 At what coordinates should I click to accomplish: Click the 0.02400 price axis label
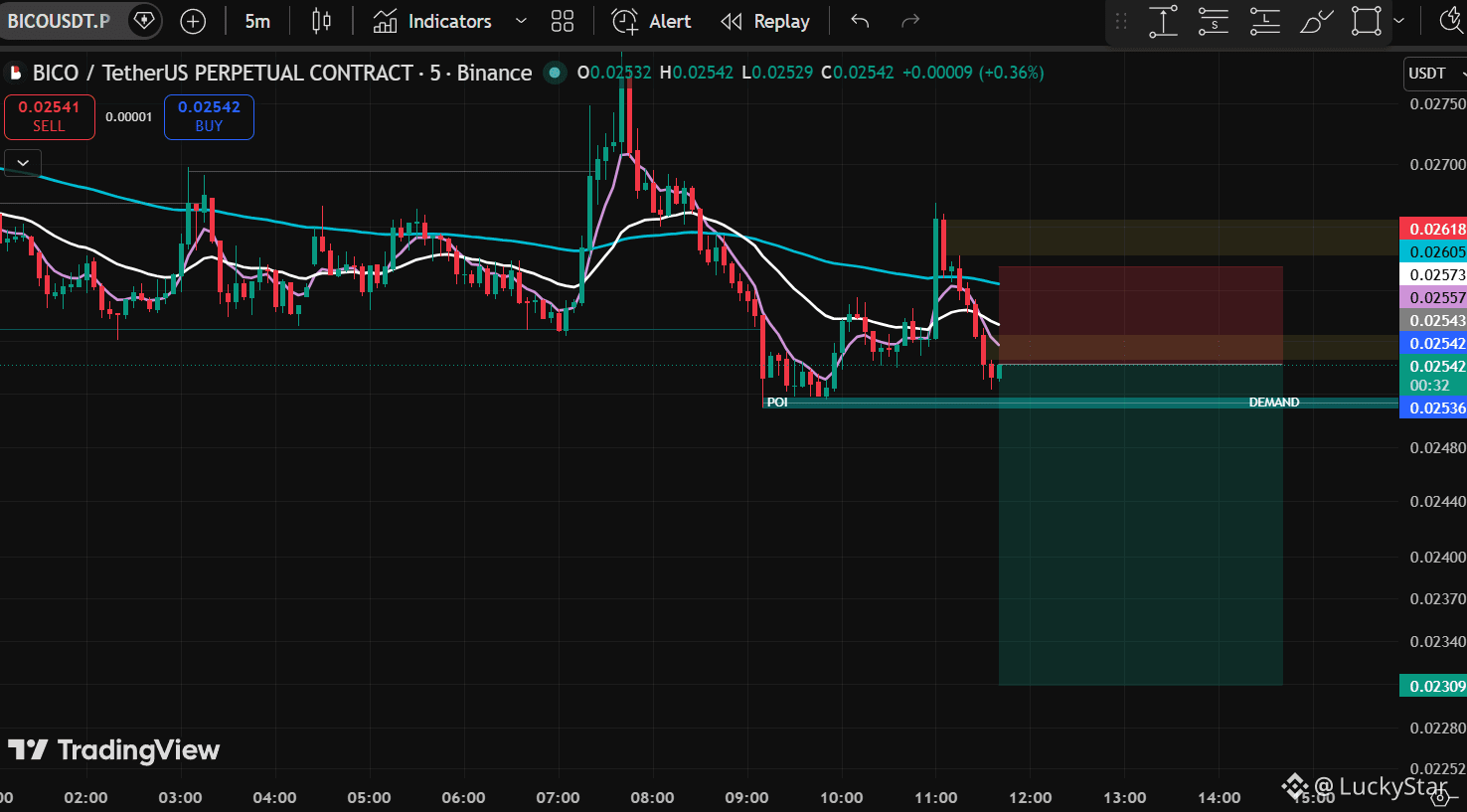pos(1437,558)
